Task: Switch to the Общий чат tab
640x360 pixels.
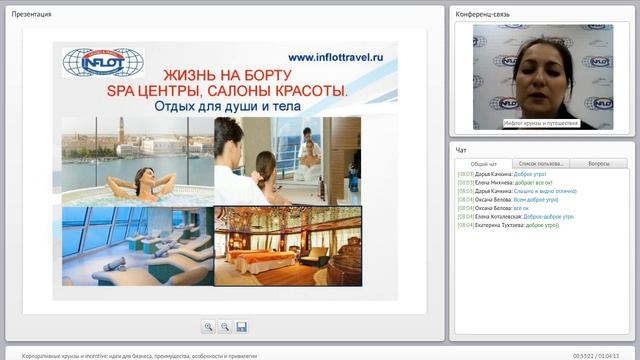Action: coord(484,164)
